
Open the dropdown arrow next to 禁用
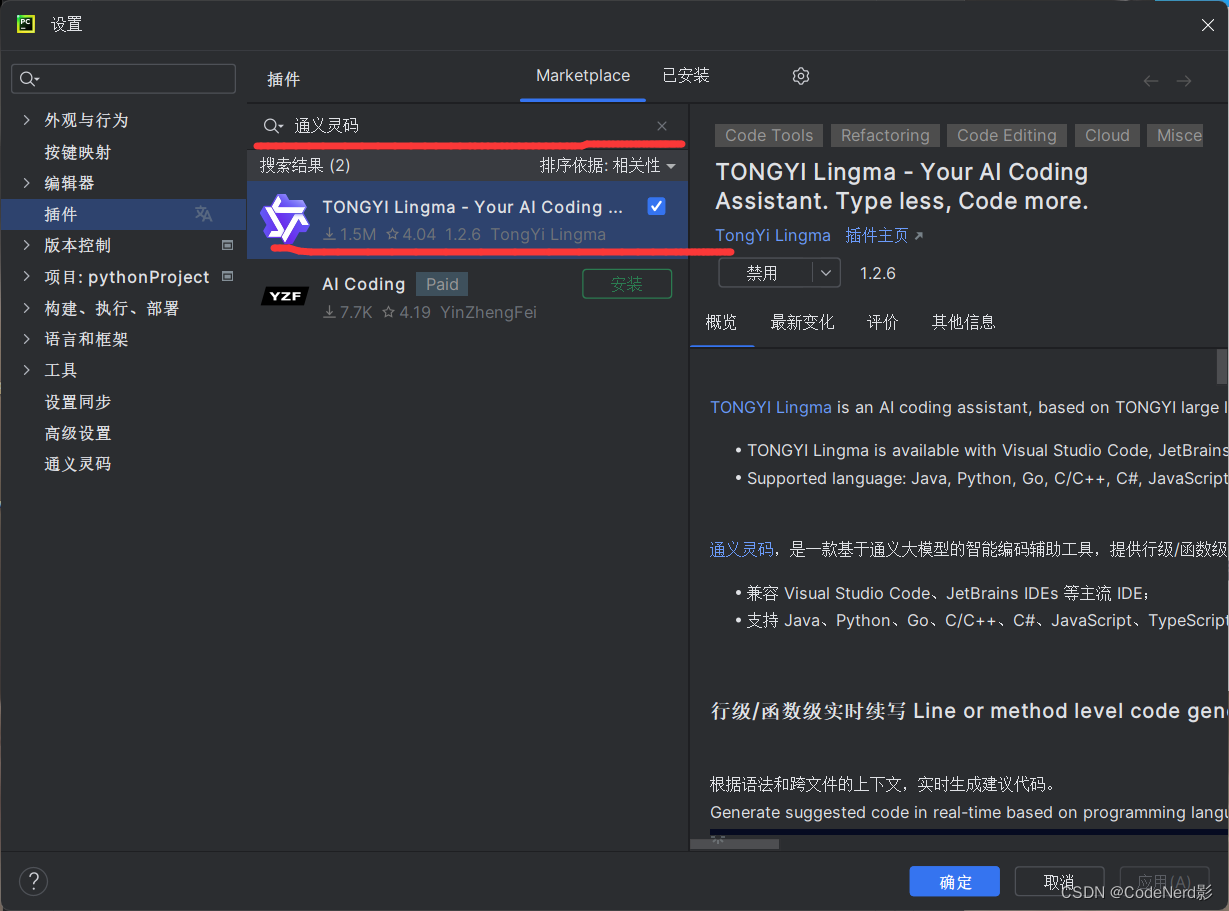click(826, 273)
